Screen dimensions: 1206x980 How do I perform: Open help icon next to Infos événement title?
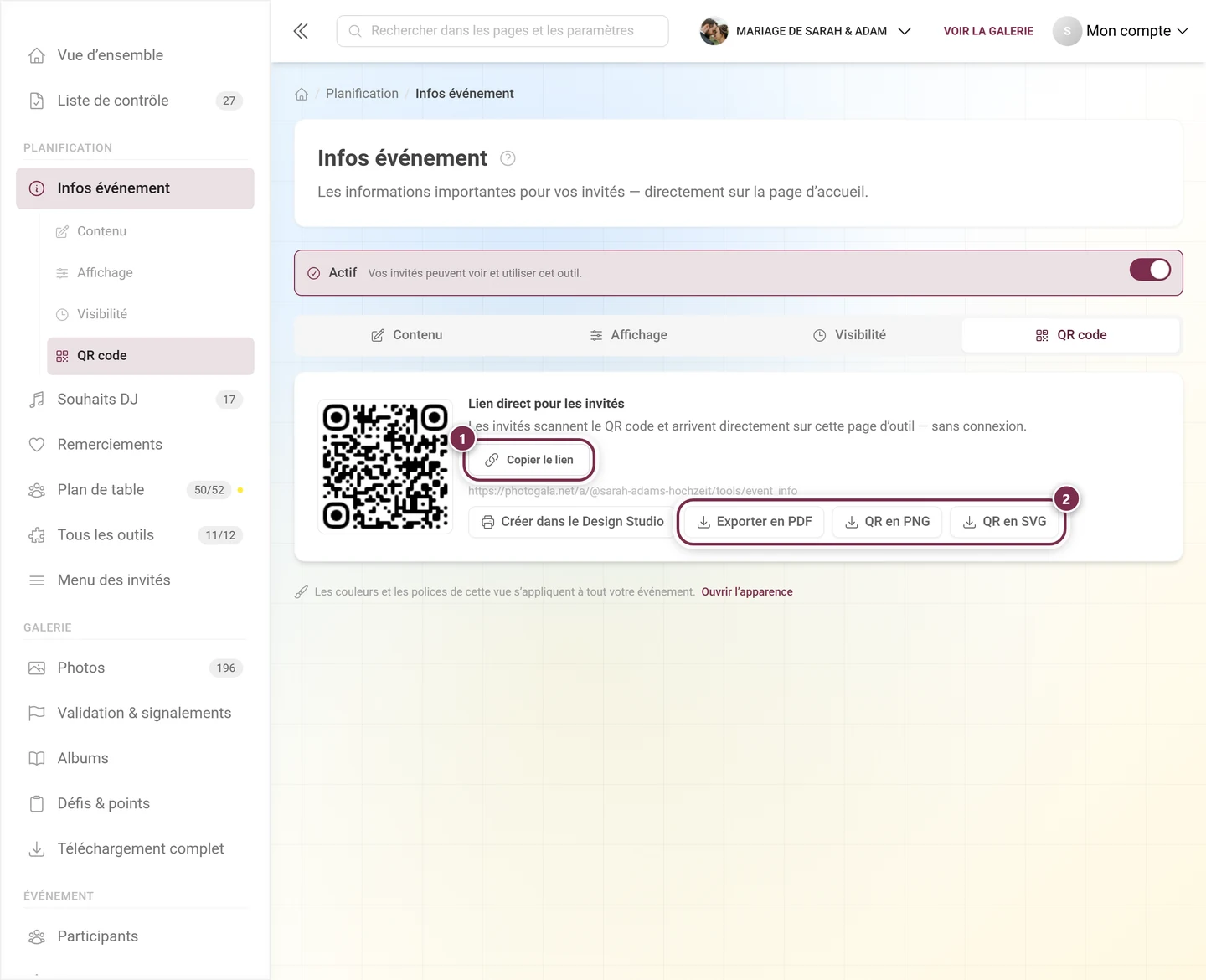click(508, 158)
